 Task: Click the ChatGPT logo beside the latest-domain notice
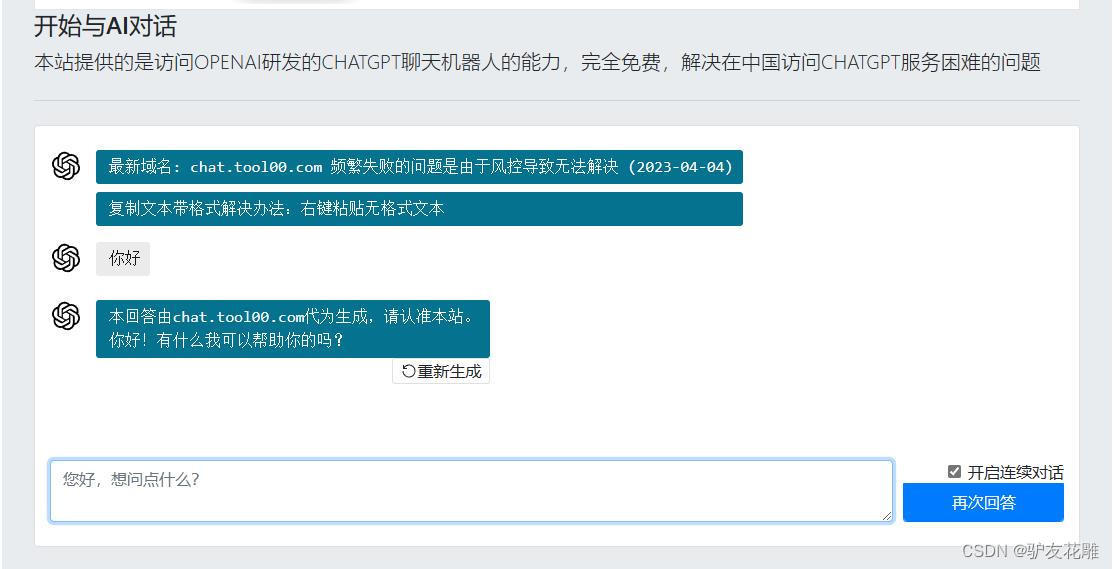click(66, 166)
